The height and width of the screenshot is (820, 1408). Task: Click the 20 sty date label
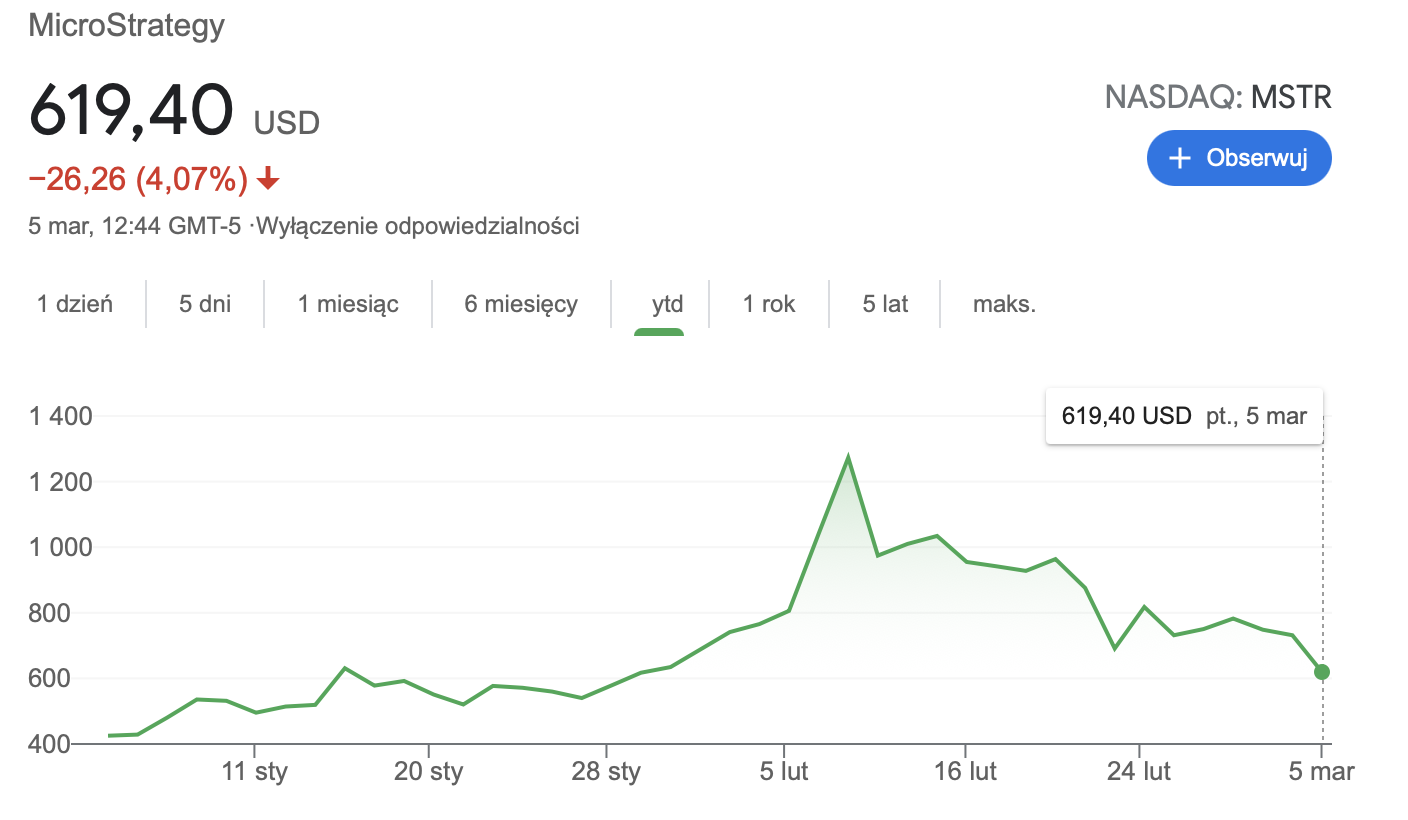[x=428, y=772]
